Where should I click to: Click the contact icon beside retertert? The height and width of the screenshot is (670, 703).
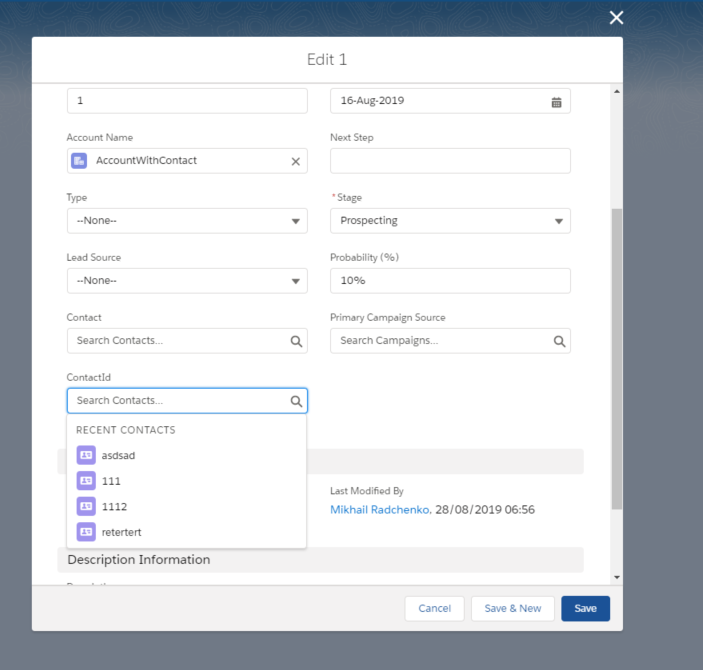[x=86, y=532]
